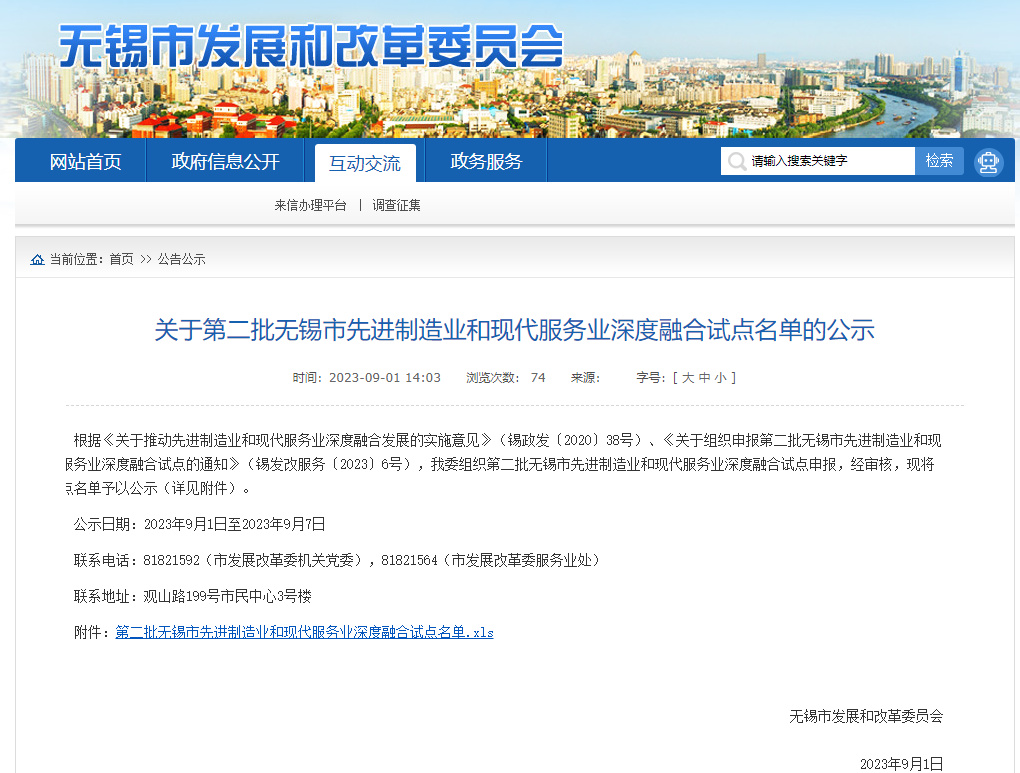Click the 检索 search button
1020x773 pixels.
[939, 161]
